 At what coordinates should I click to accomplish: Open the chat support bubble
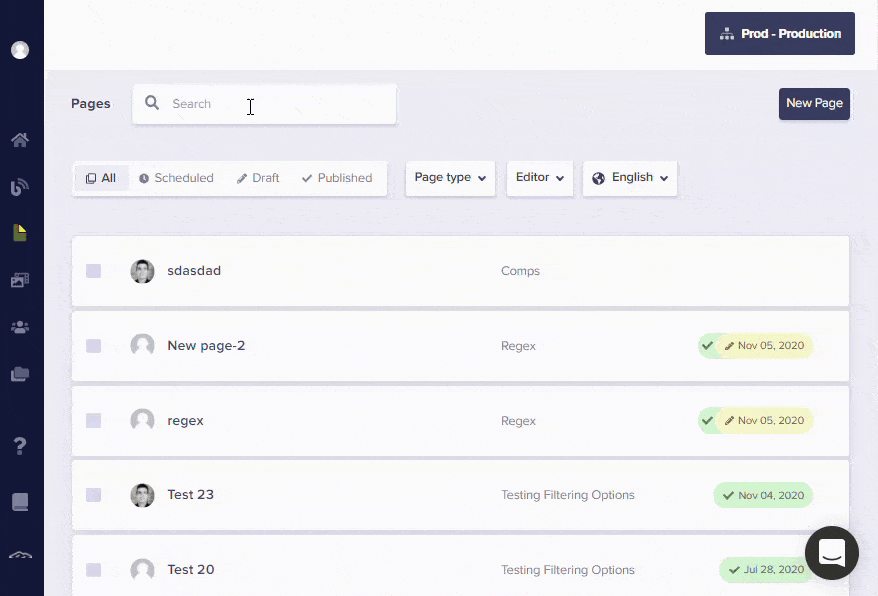pyautogui.click(x=832, y=553)
